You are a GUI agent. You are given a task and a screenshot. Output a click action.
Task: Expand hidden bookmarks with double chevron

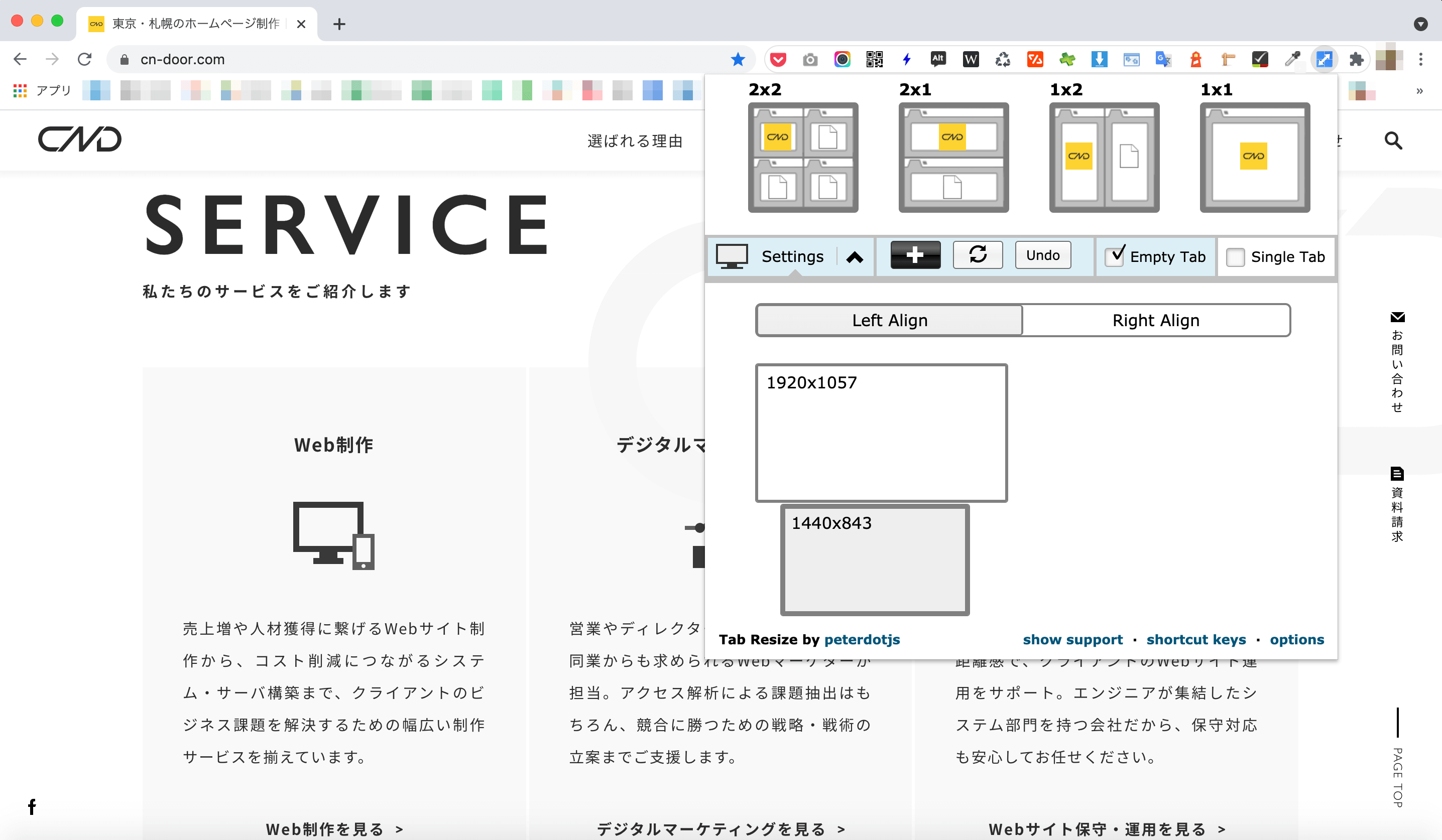coord(1419,91)
